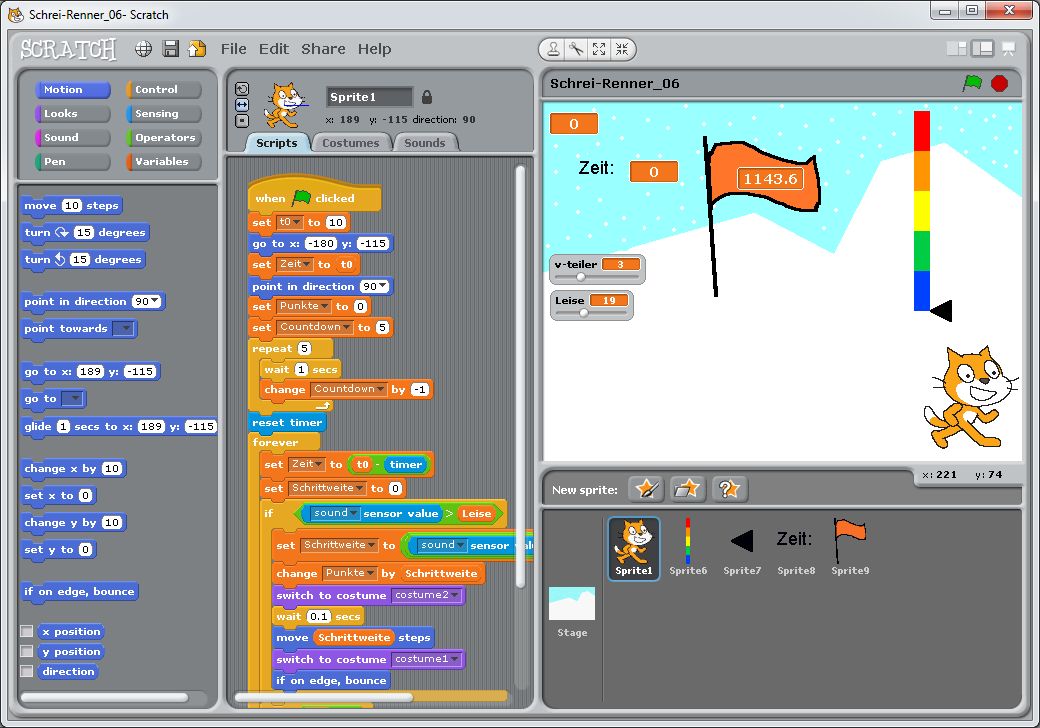
Task: Open the costume2 dropdown in the script
Action: 456,596
